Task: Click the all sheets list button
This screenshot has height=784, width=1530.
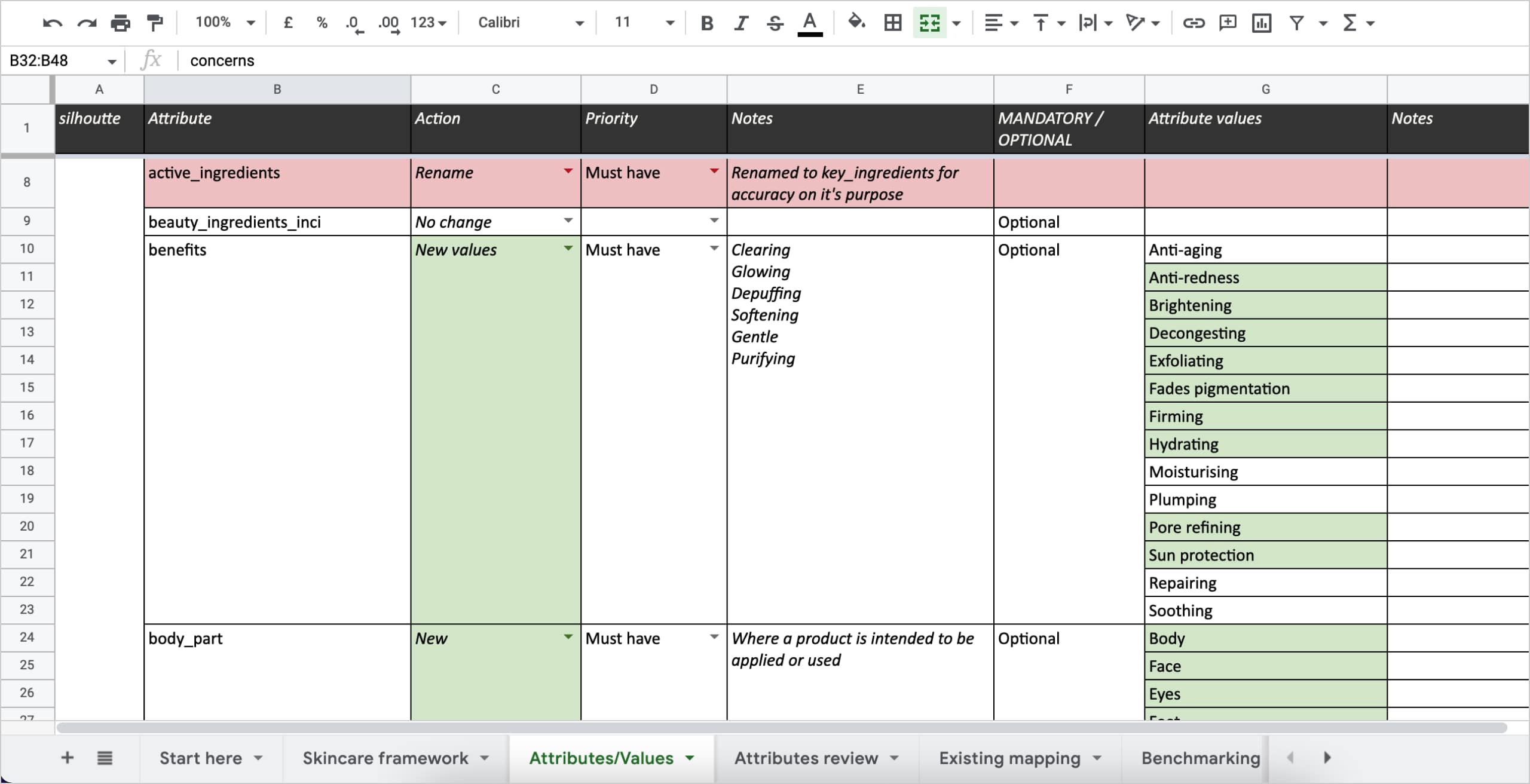Action: (x=105, y=758)
